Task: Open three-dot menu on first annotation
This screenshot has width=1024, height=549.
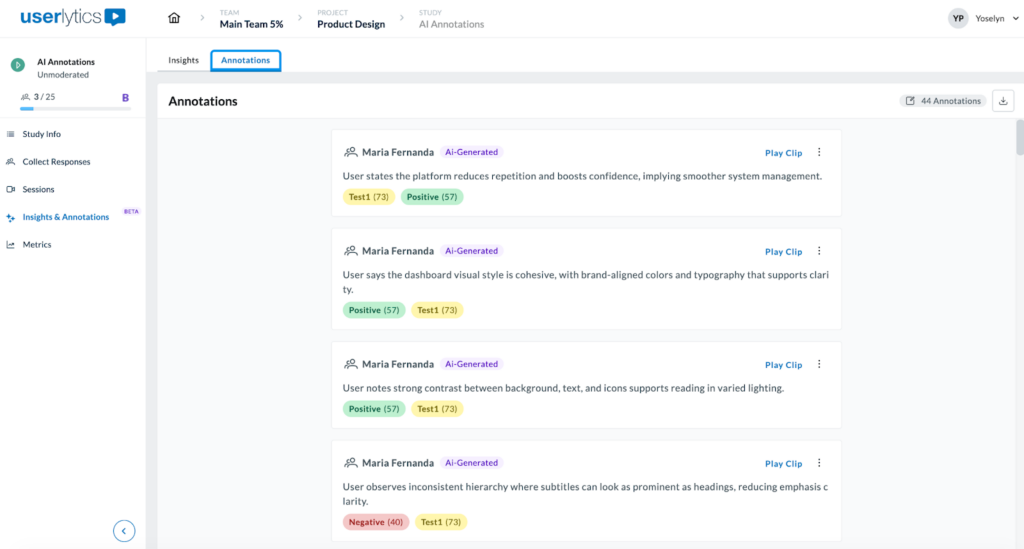Action: (x=819, y=153)
